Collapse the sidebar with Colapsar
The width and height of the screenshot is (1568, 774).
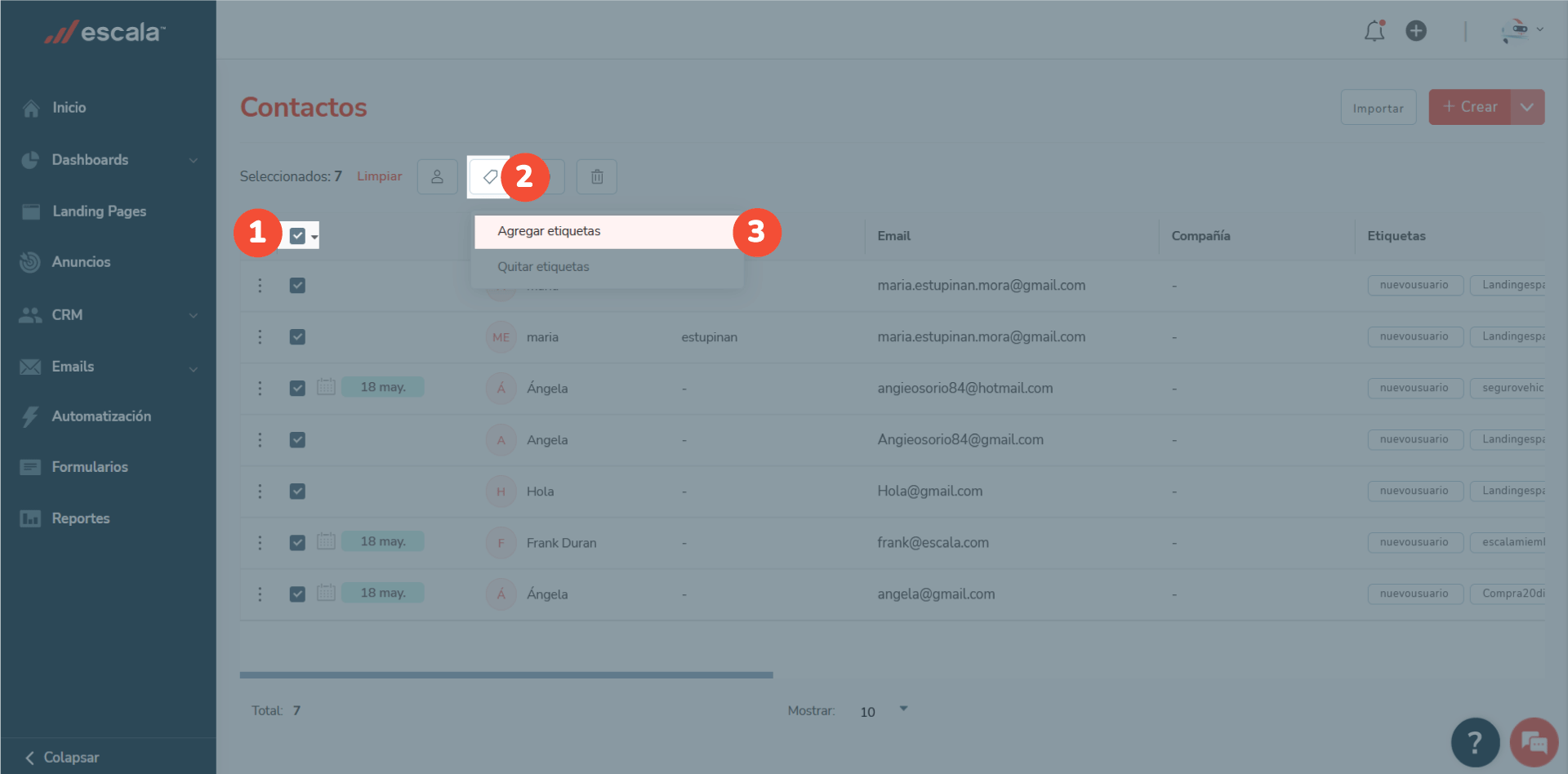tap(62, 758)
